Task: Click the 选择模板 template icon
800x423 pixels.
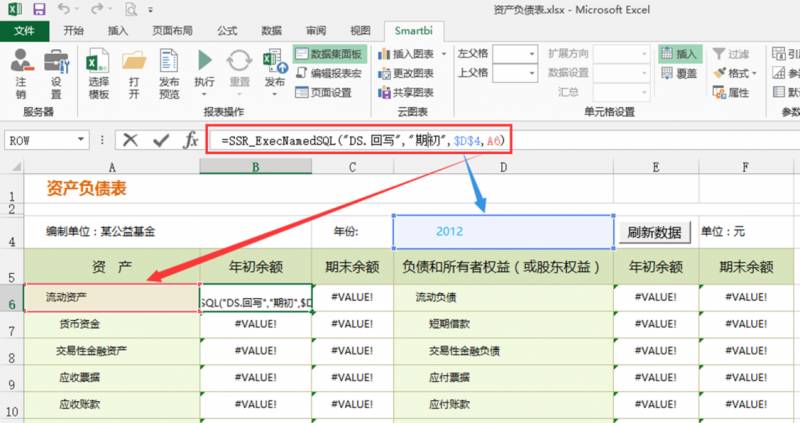Action: tap(98, 60)
